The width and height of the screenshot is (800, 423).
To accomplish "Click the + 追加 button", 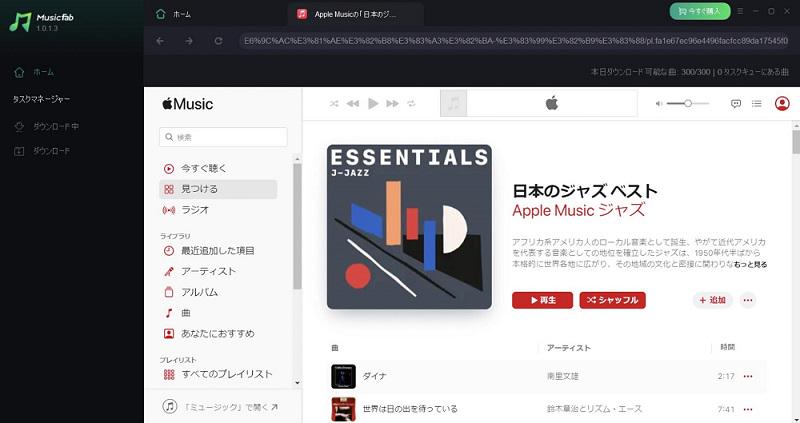I will click(712, 300).
